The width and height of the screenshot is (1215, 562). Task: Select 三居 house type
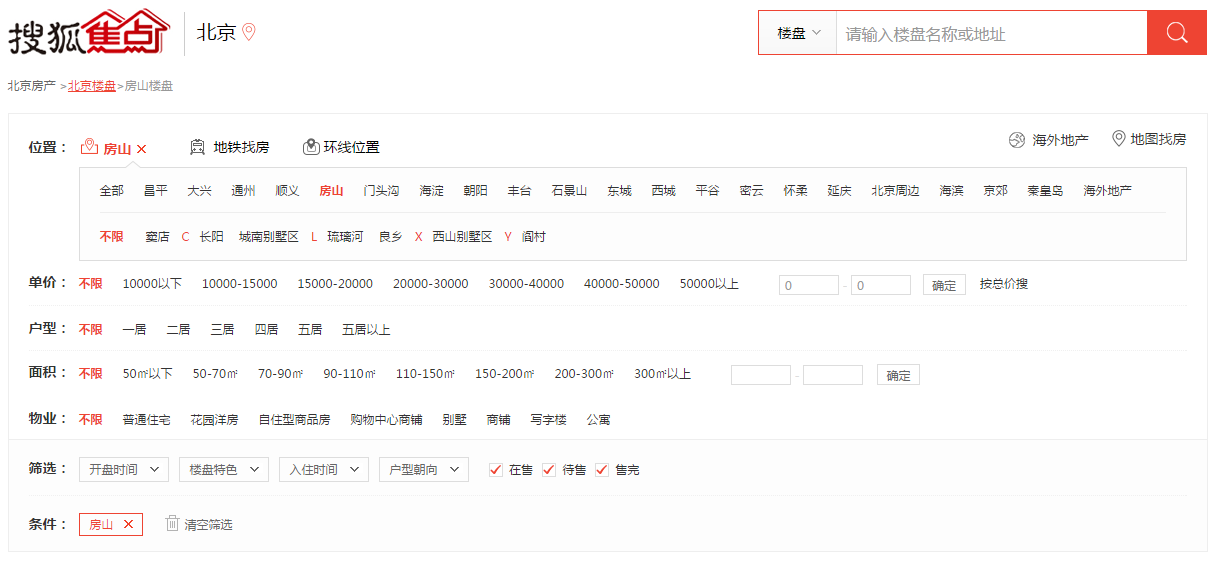222,329
